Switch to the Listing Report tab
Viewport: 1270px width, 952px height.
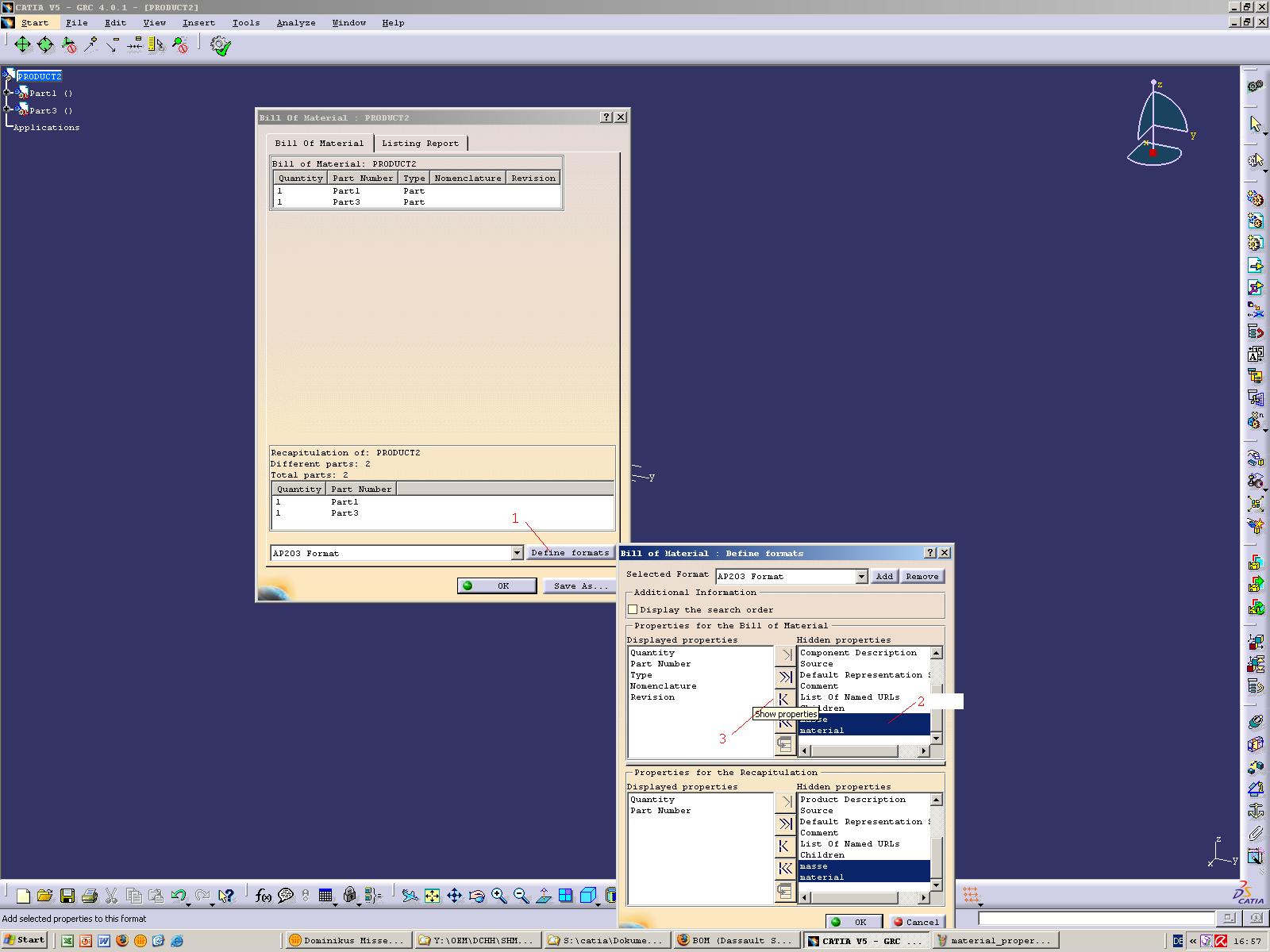(x=420, y=144)
